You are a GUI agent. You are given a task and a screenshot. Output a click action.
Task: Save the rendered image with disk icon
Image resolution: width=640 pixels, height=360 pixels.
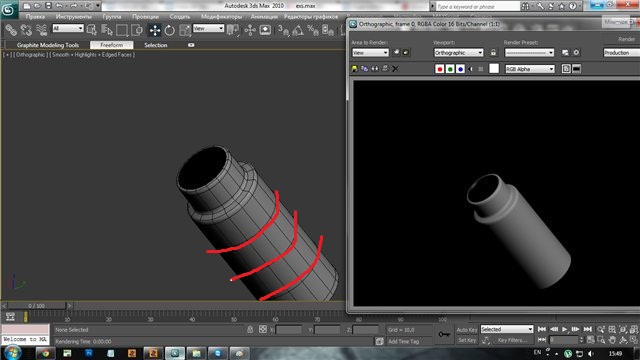(x=354, y=69)
